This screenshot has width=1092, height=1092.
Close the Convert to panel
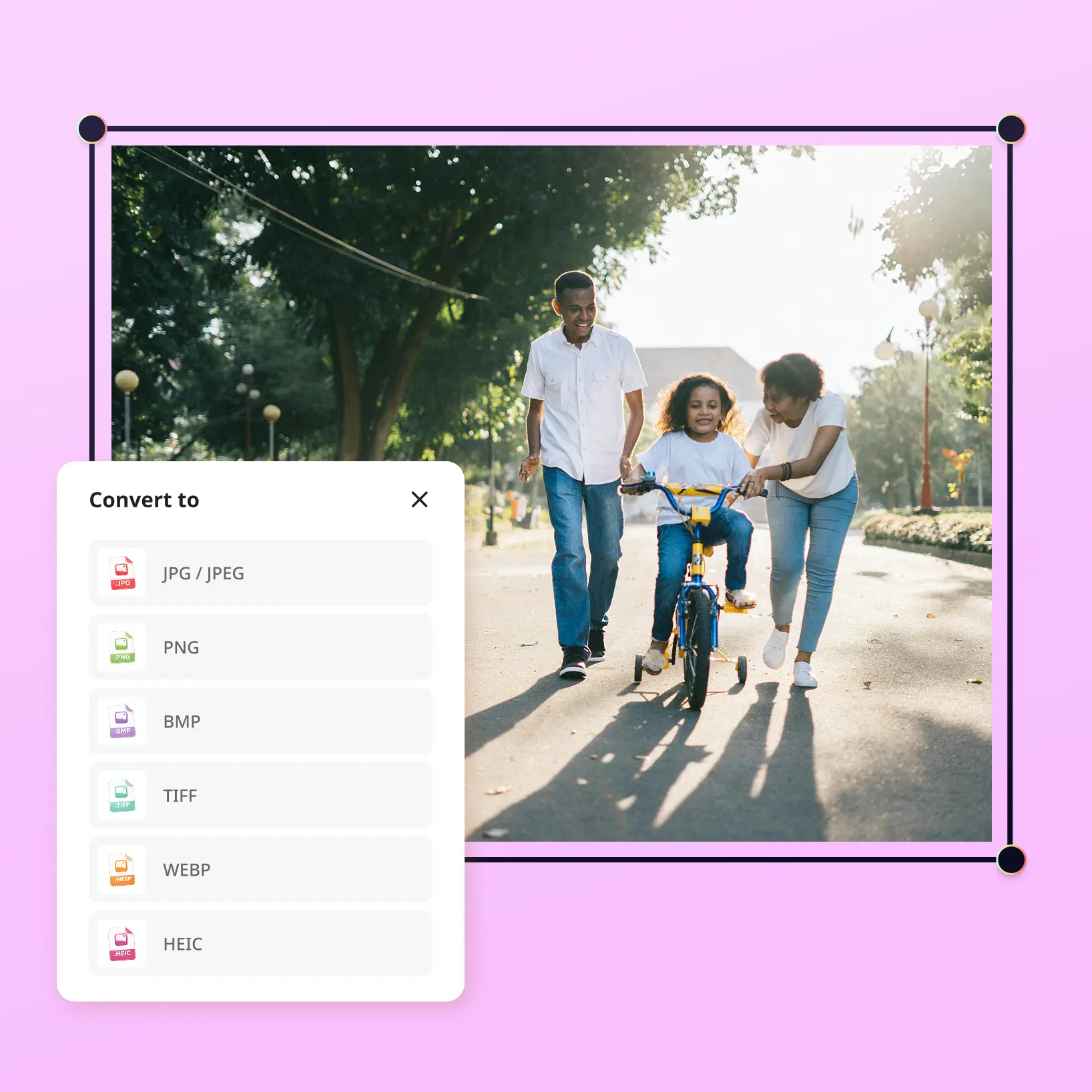pyautogui.click(x=419, y=499)
